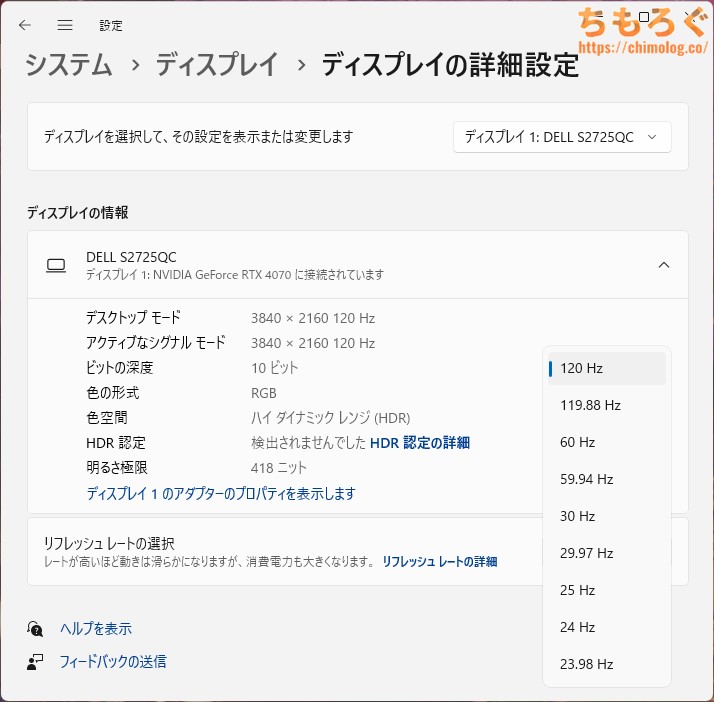Open ディスプレイ 1 adapter properties link
This screenshot has height=702, width=714.
click(x=221, y=493)
